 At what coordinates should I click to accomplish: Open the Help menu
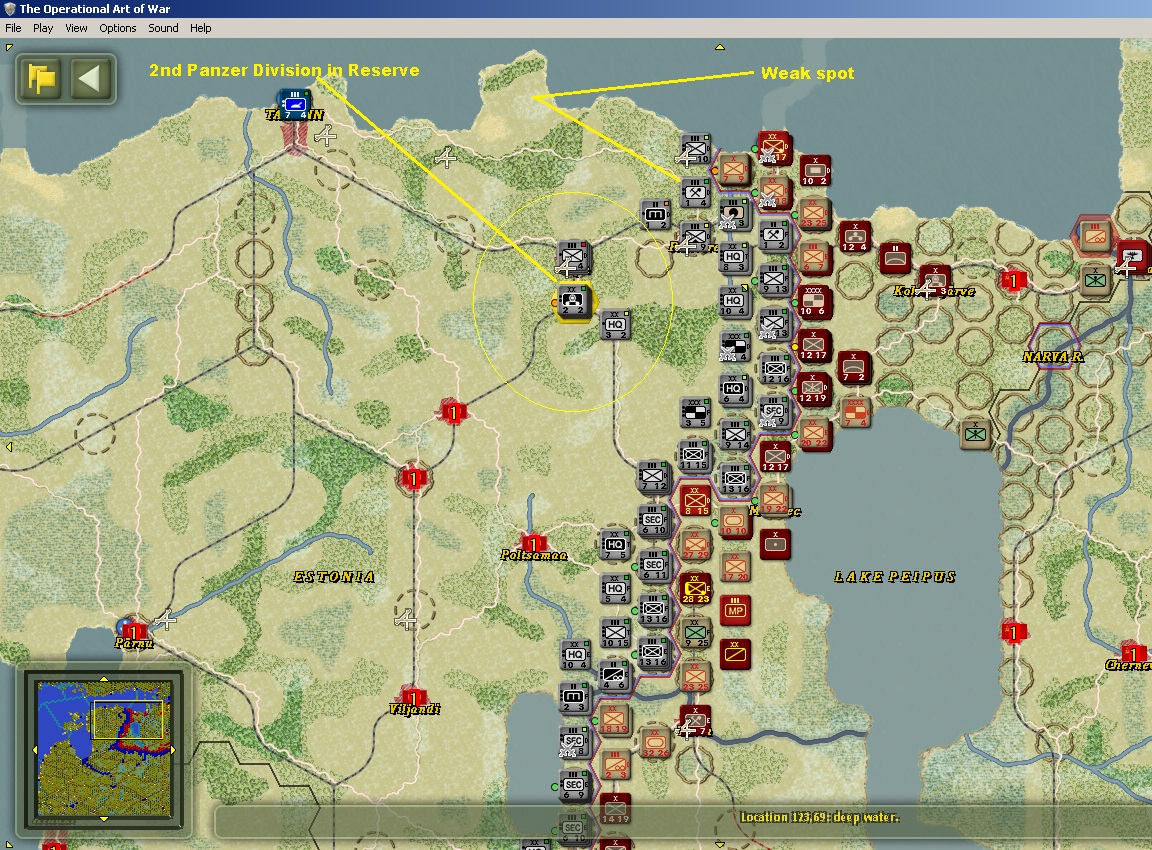click(201, 28)
